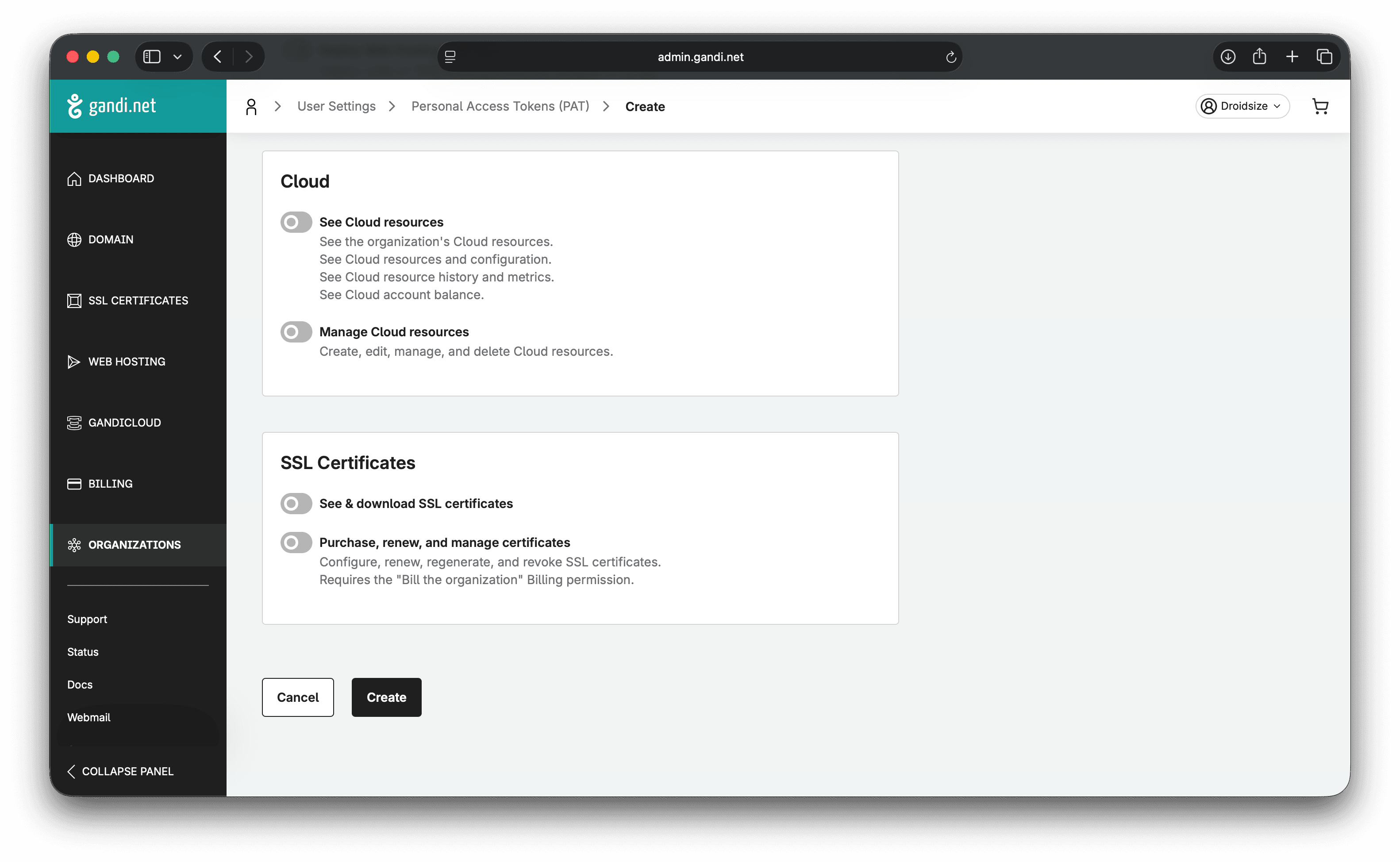Open the shopping cart
The image size is (1400, 862).
[x=1321, y=106]
